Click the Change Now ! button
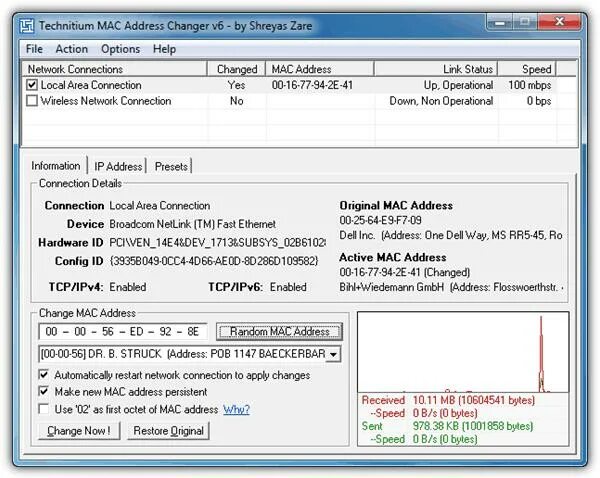This screenshot has width=600, height=478. (79, 431)
